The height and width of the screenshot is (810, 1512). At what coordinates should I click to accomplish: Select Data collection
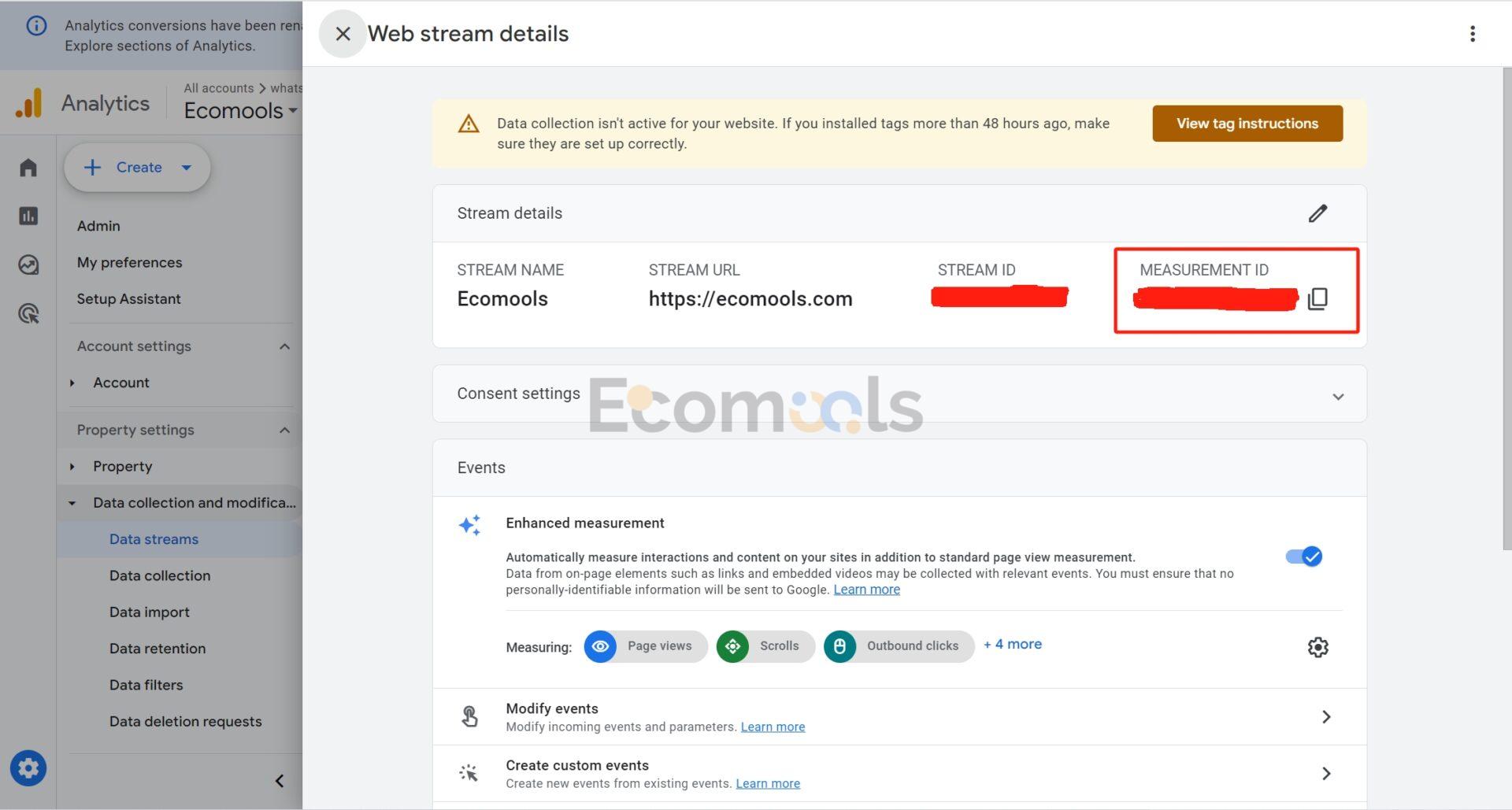pos(160,575)
